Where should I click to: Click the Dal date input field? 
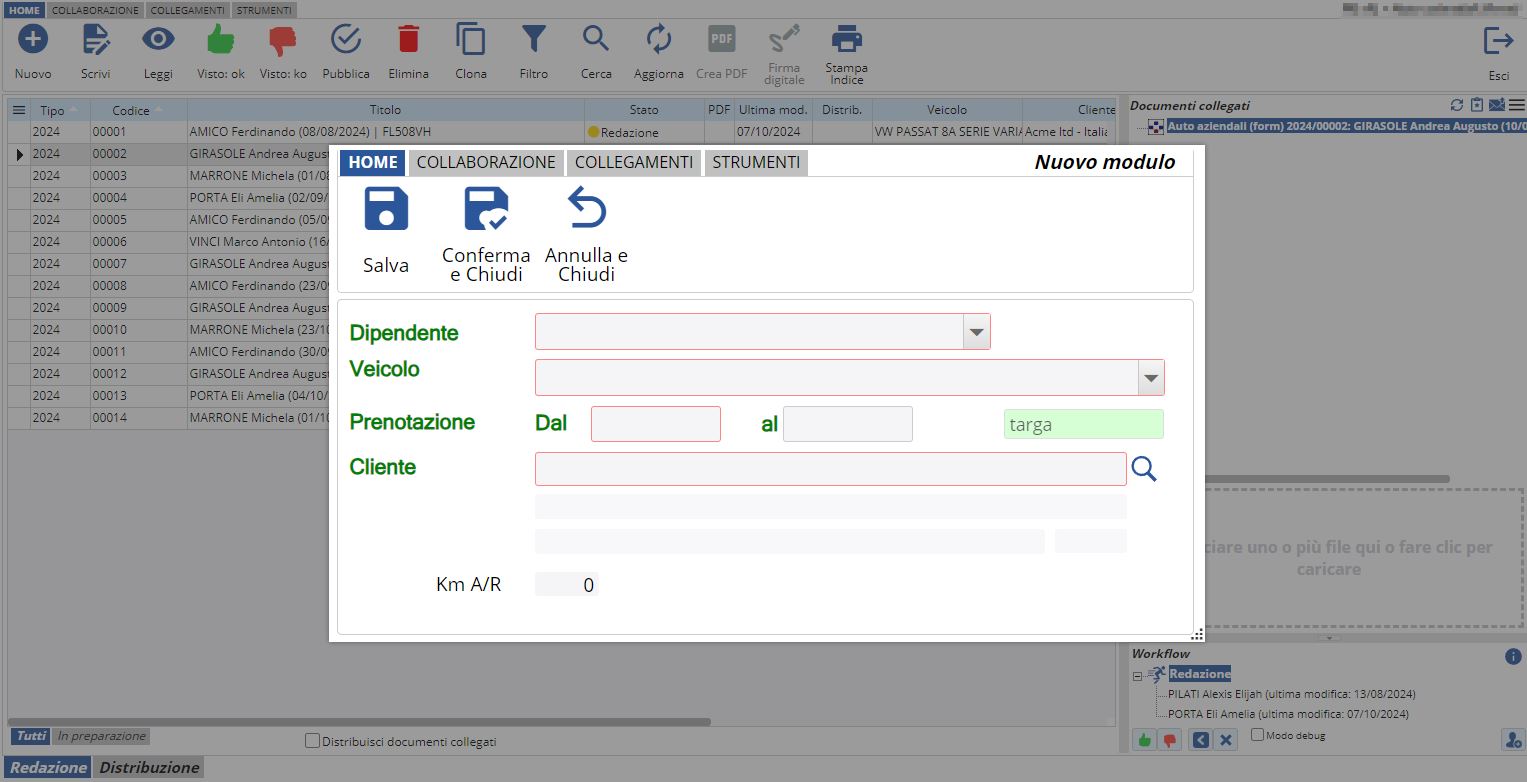(x=655, y=424)
